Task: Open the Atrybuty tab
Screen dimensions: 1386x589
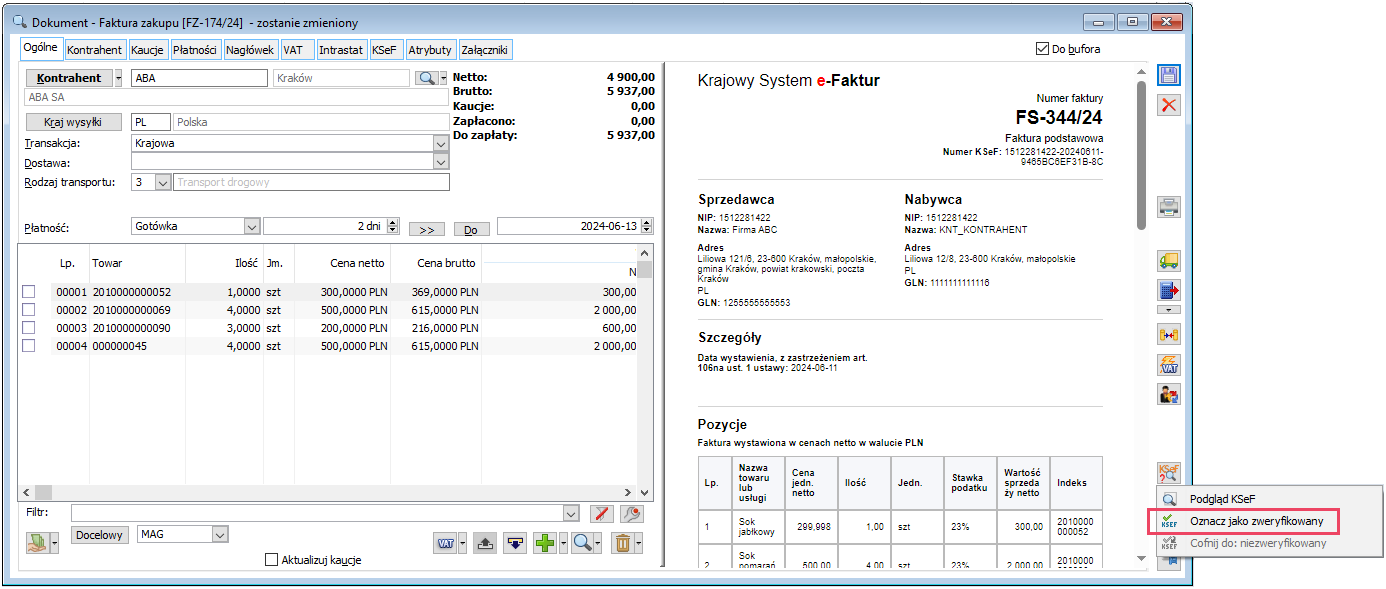Action: click(x=430, y=49)
